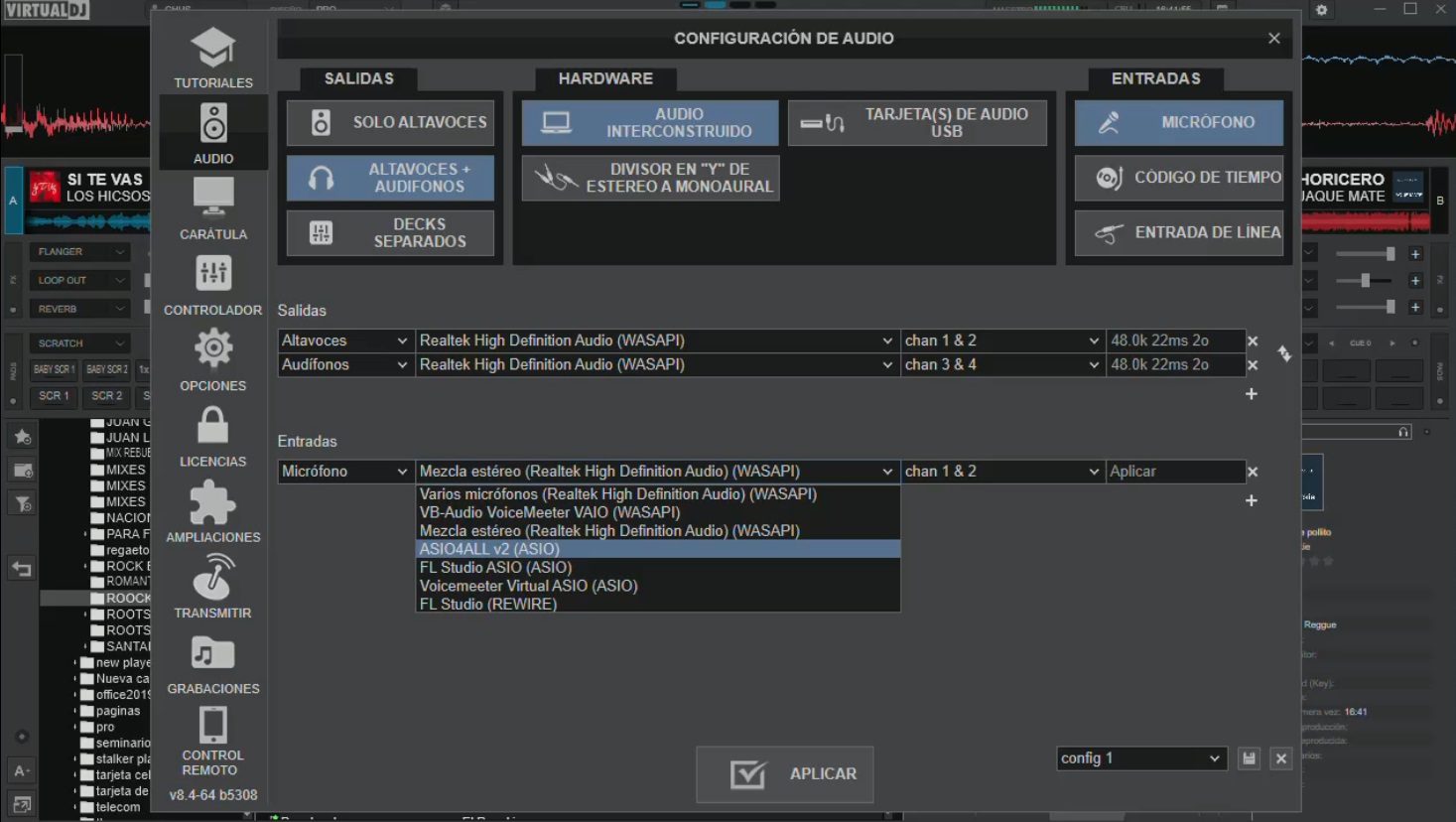The width and height of the screenshot is (1456, 822).
Task: Remove the Audífonos output row
Action: tap(1253, 365)
